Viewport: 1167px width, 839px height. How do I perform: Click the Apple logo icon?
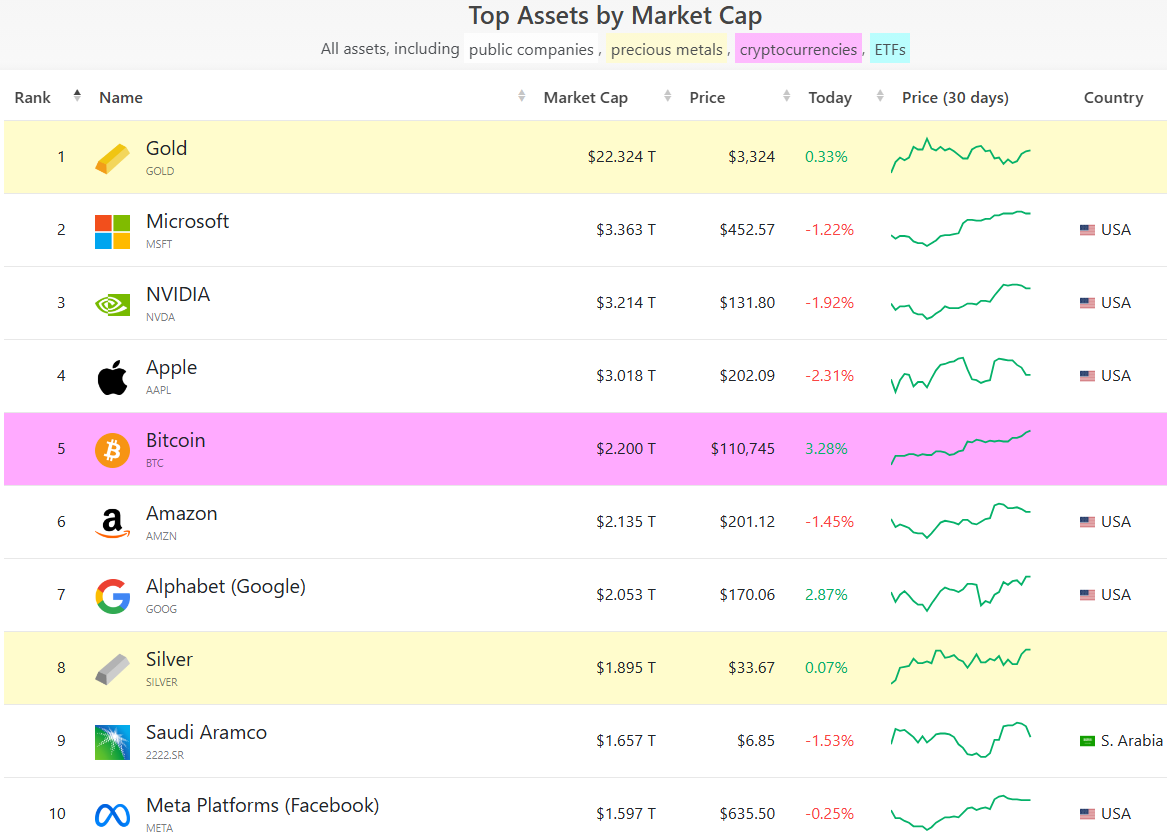(112, 378)
